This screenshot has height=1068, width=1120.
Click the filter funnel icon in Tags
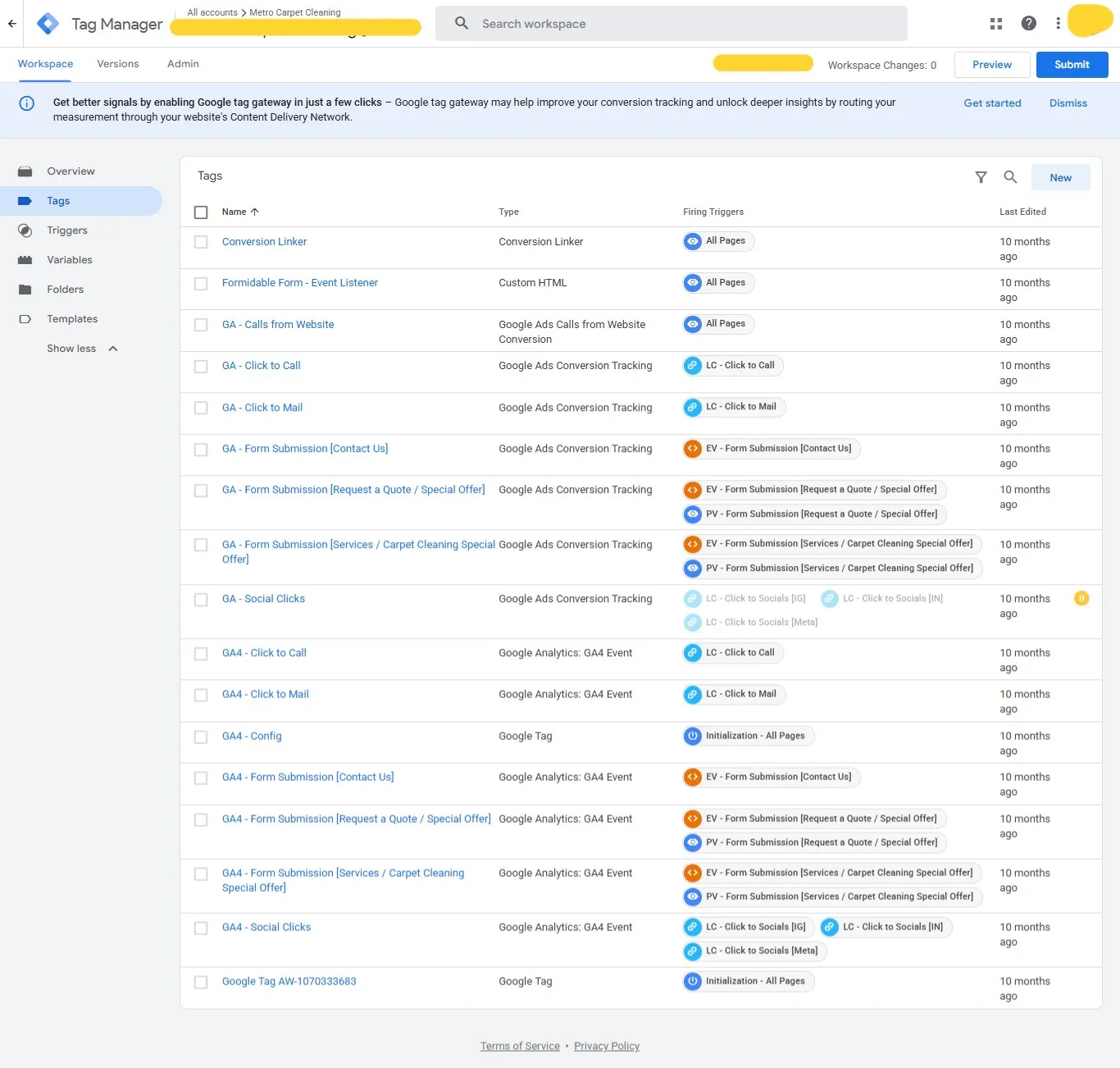coord(981,177)
